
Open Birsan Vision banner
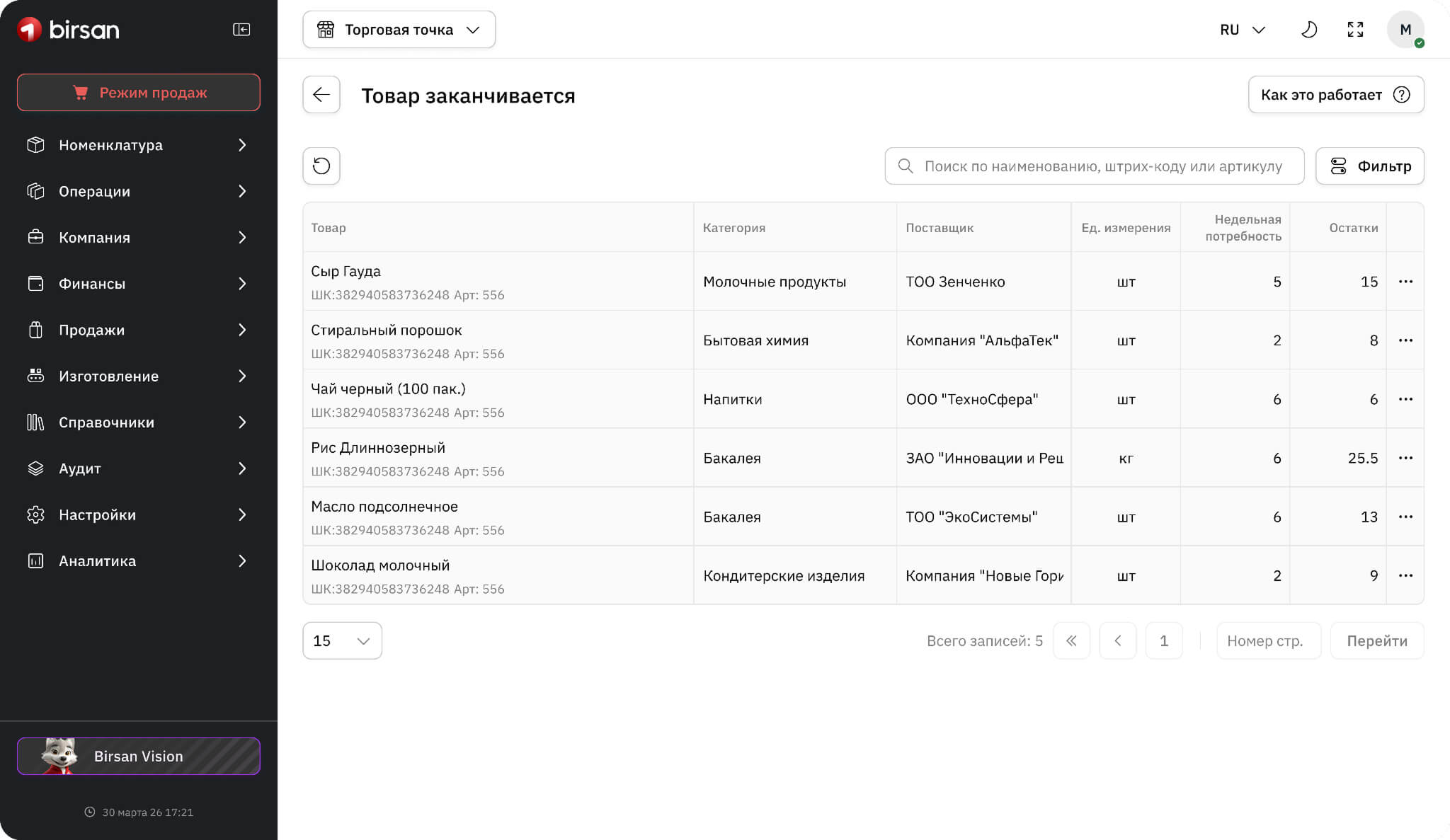coord(139,756)
